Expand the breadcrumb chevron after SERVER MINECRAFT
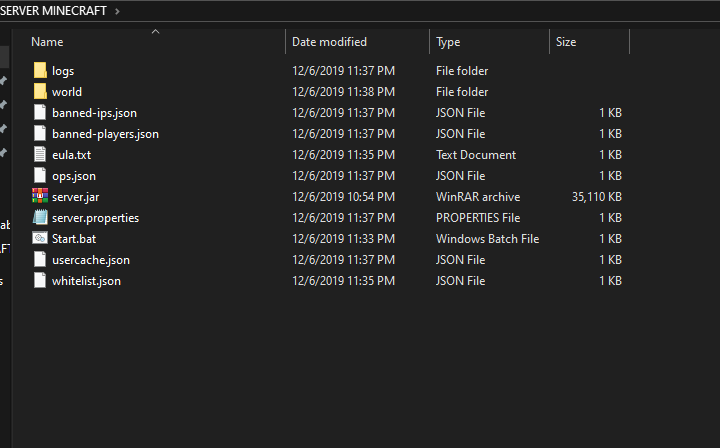Screen dimensions: 720x448 point(117,11)
